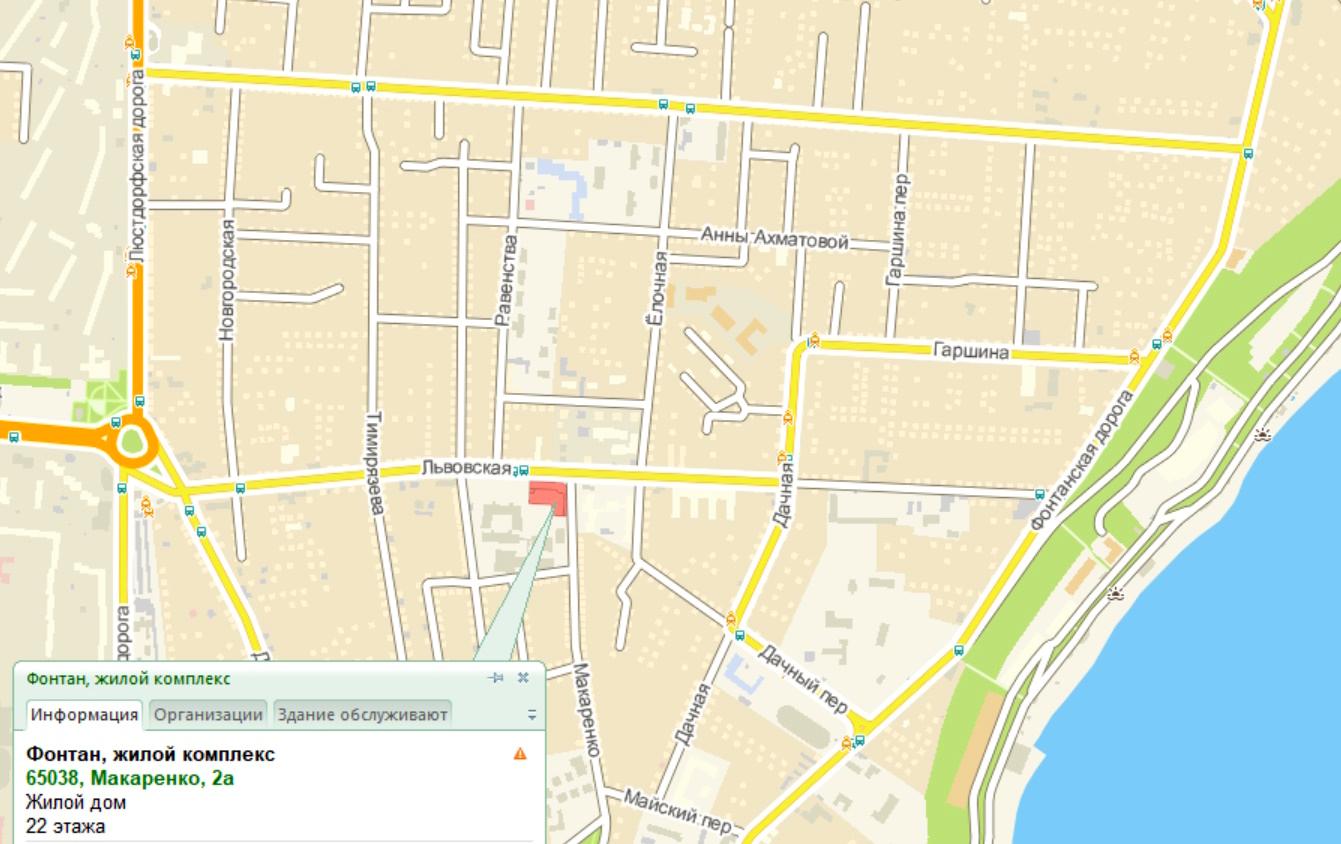This screenshot has height=844, width=1341.
Task: Switch to the Организации tab
Action: pyautogui.click(x=208, y=714)
